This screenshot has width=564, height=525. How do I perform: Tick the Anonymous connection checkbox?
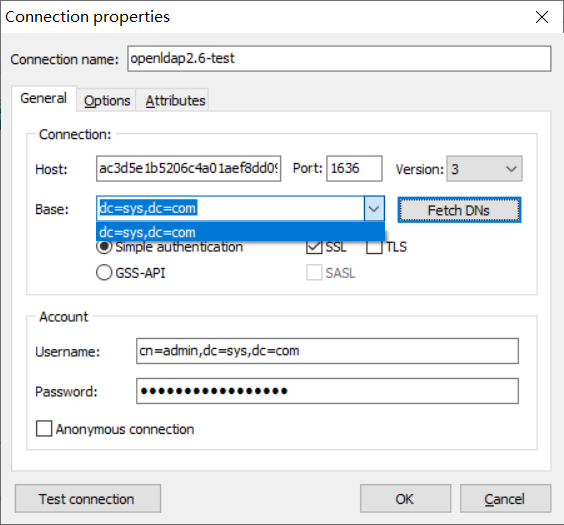click(44, 429)
